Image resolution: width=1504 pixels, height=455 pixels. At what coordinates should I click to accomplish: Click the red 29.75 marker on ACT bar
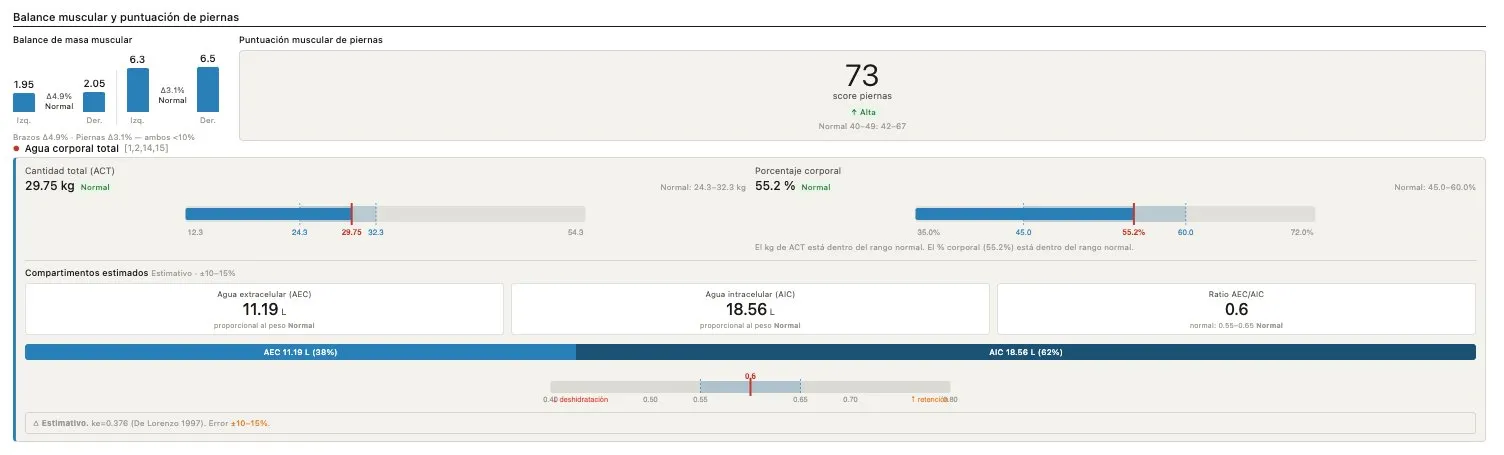[352, 214]
